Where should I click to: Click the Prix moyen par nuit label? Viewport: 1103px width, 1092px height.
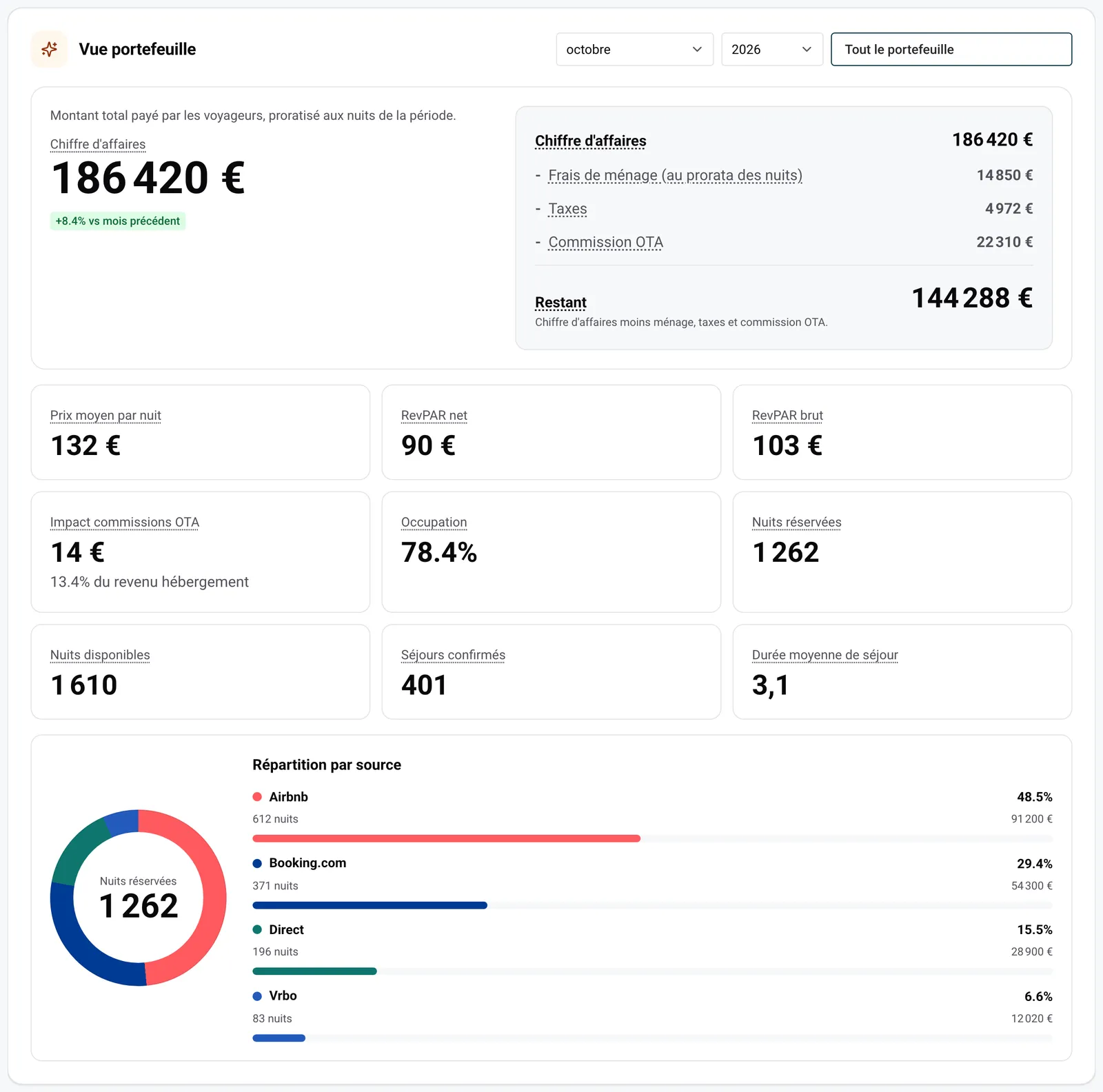pos(105,416)
